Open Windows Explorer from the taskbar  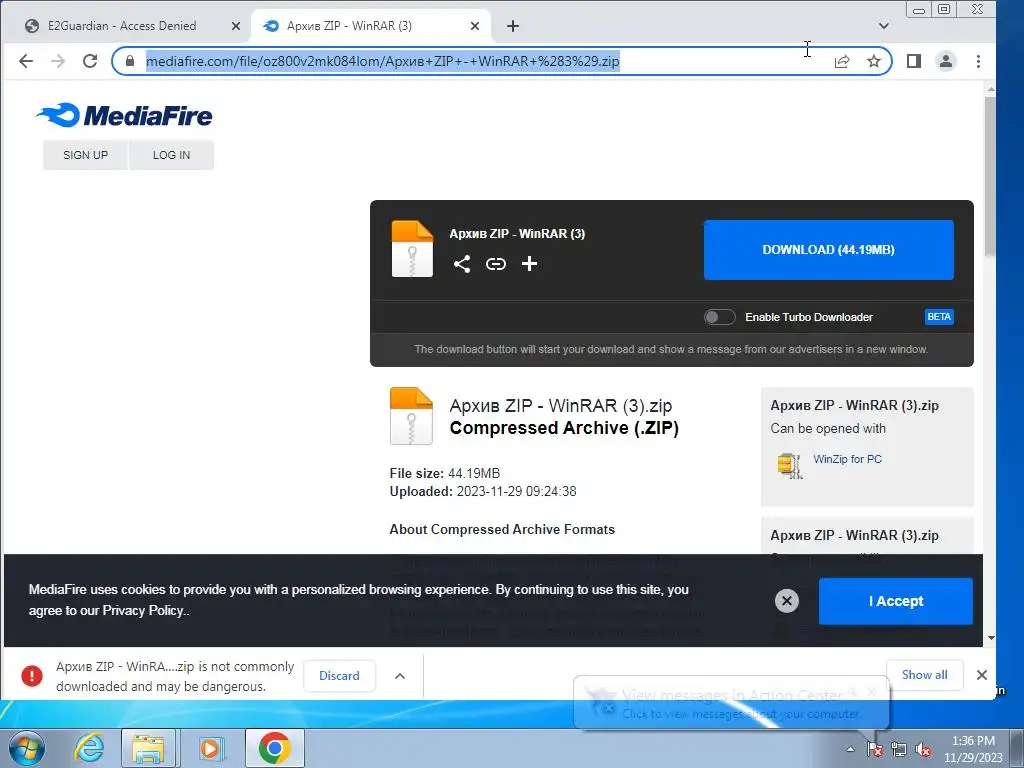click(x=149, y=748)
